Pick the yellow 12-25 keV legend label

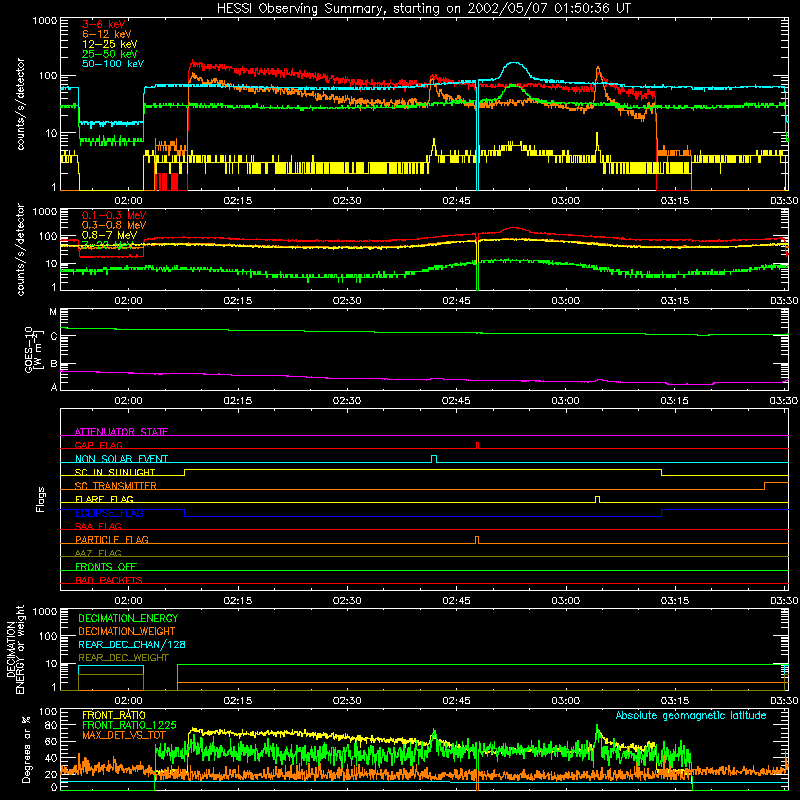click(110, 44)
